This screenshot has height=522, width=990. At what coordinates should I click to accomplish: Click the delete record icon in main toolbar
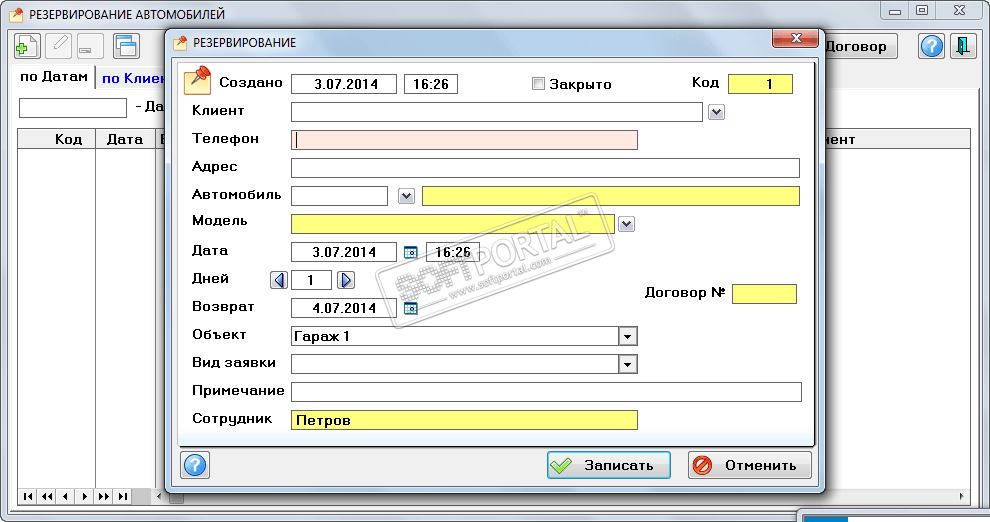click(90, 46)
